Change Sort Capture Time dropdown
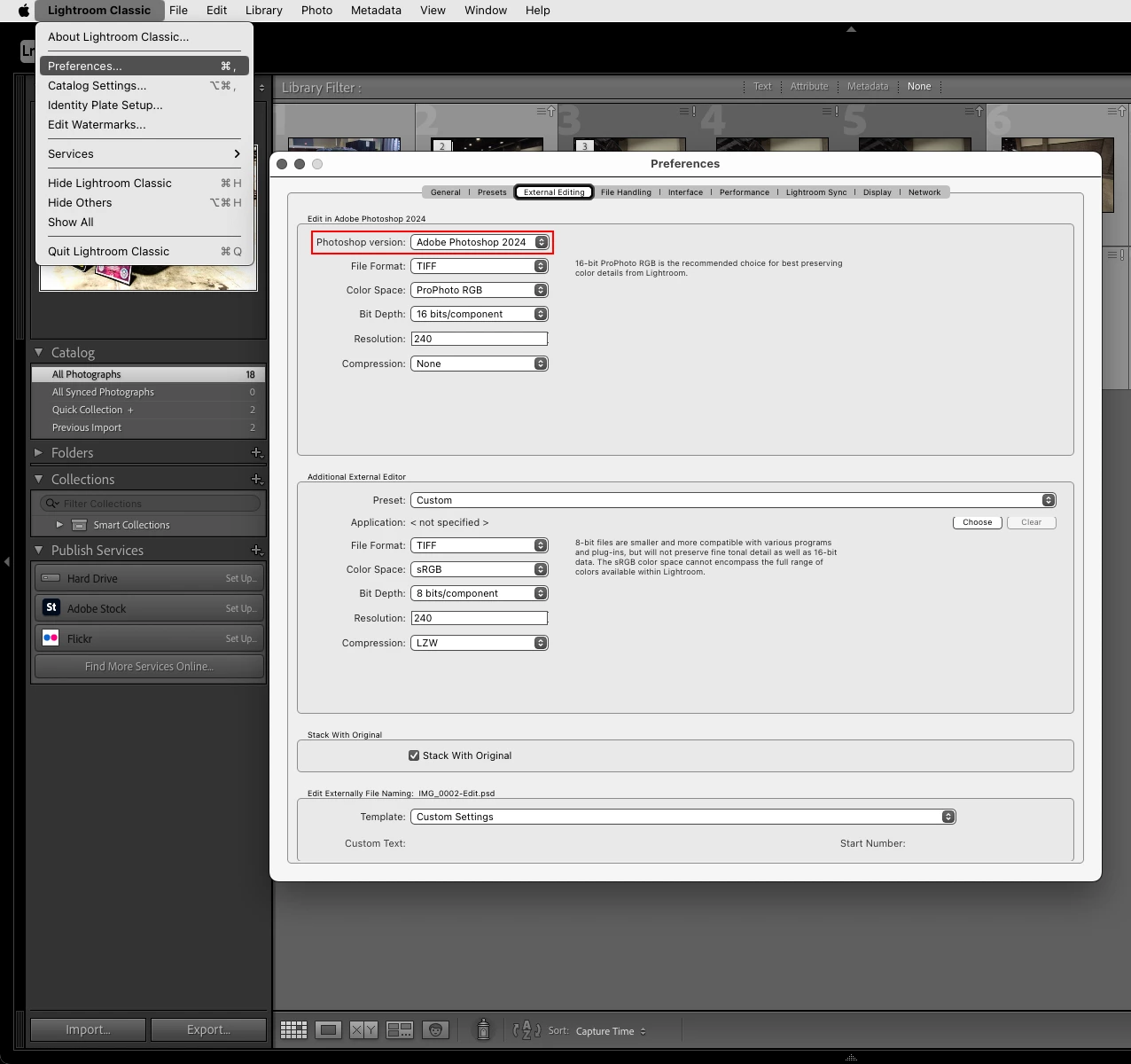 611,1031
